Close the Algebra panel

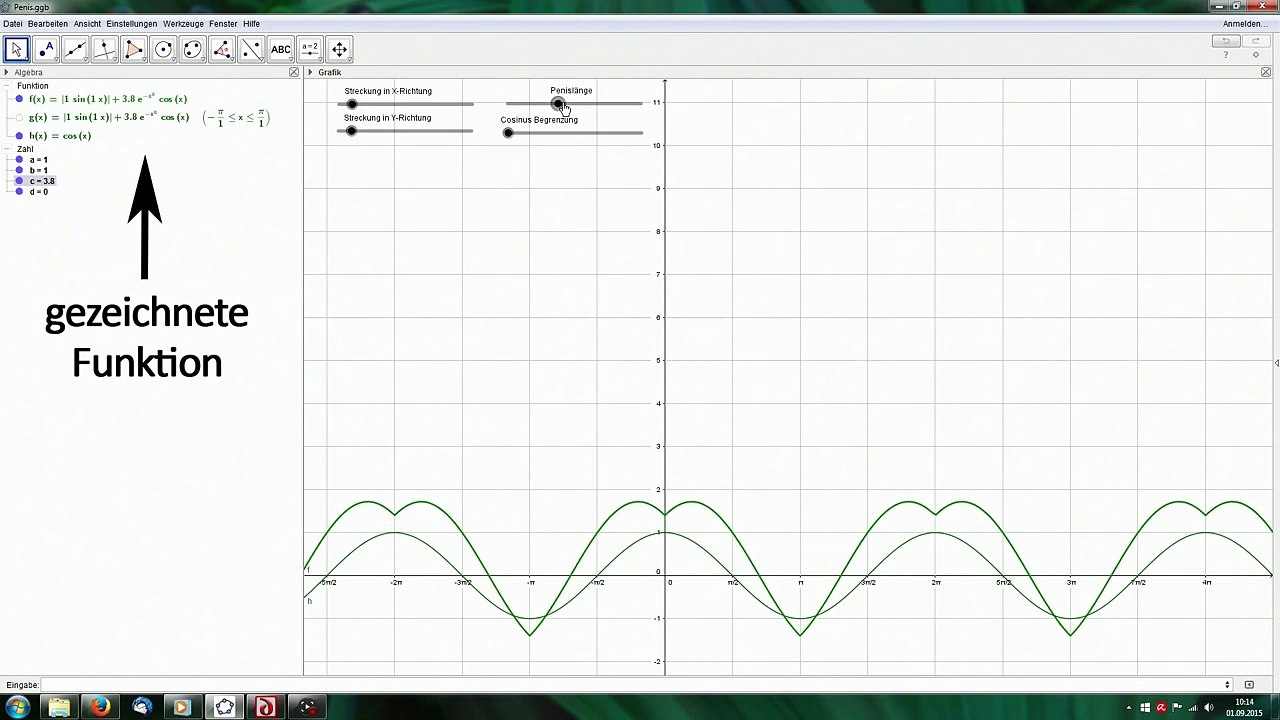[x=294, y=72]
